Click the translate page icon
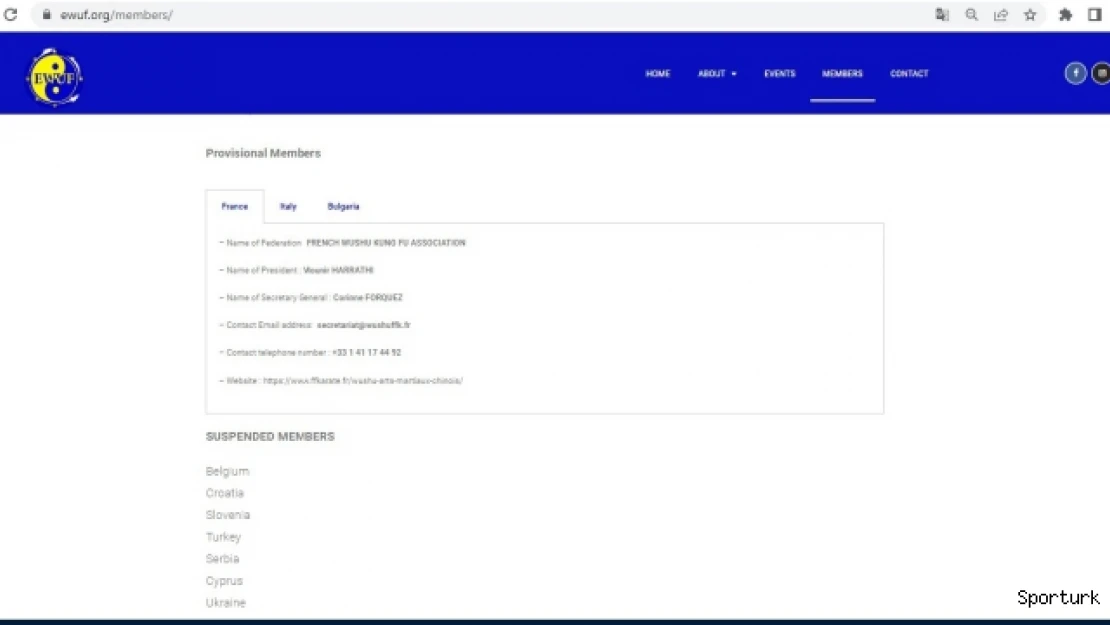1110x625 pixels. point(942,15)
